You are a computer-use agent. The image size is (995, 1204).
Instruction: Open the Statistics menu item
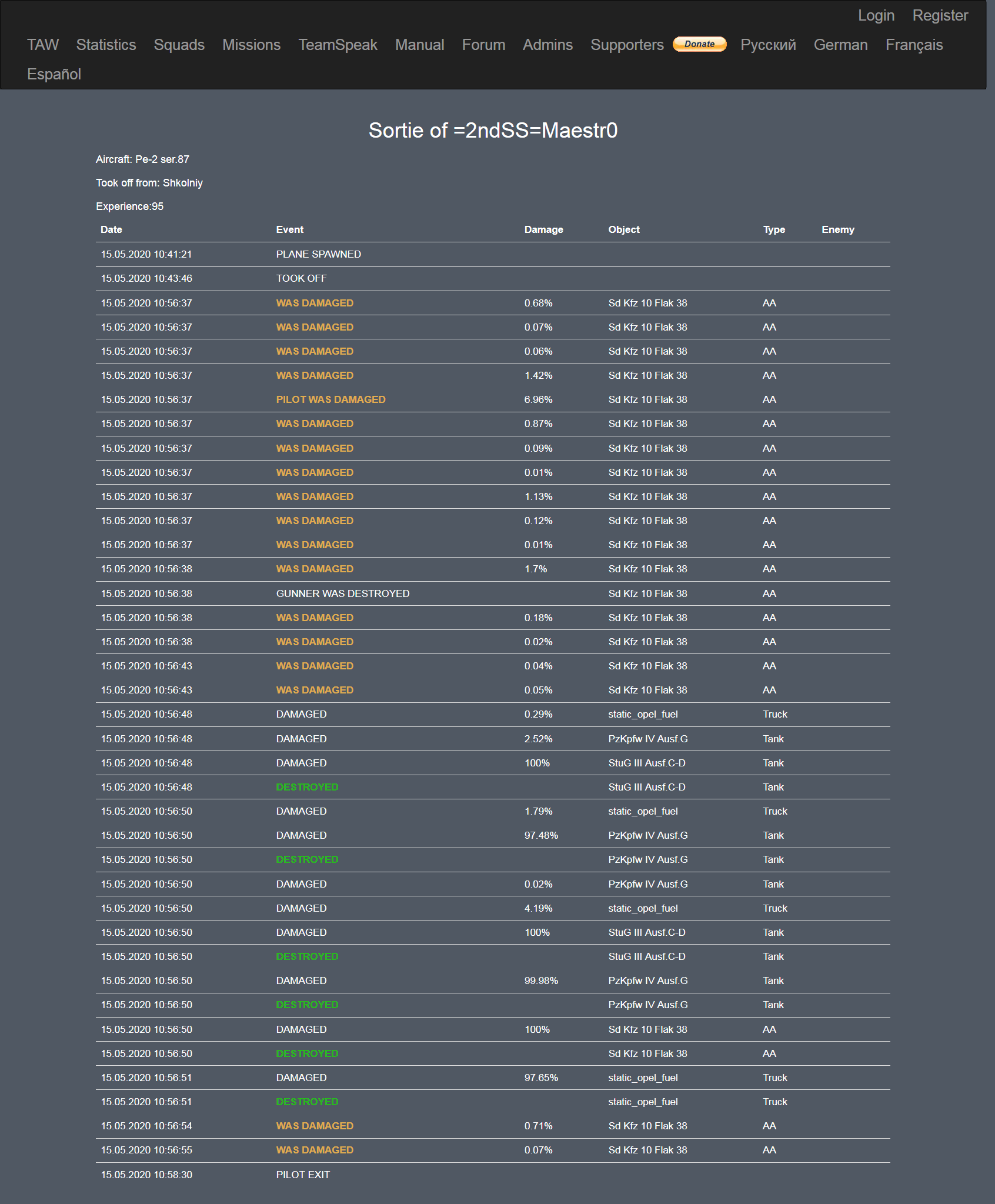[x=106, y=45]
